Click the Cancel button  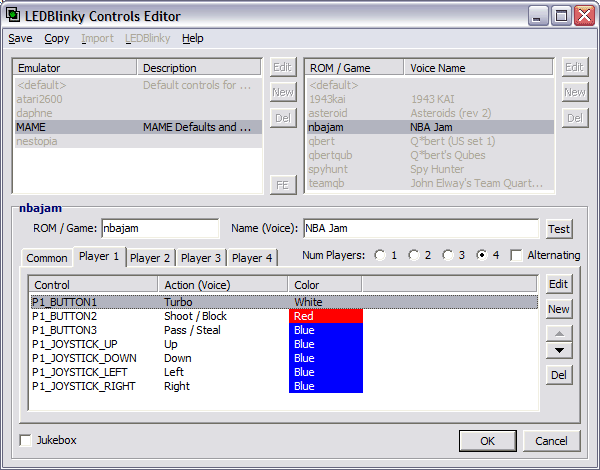click(x=551, y=441)
